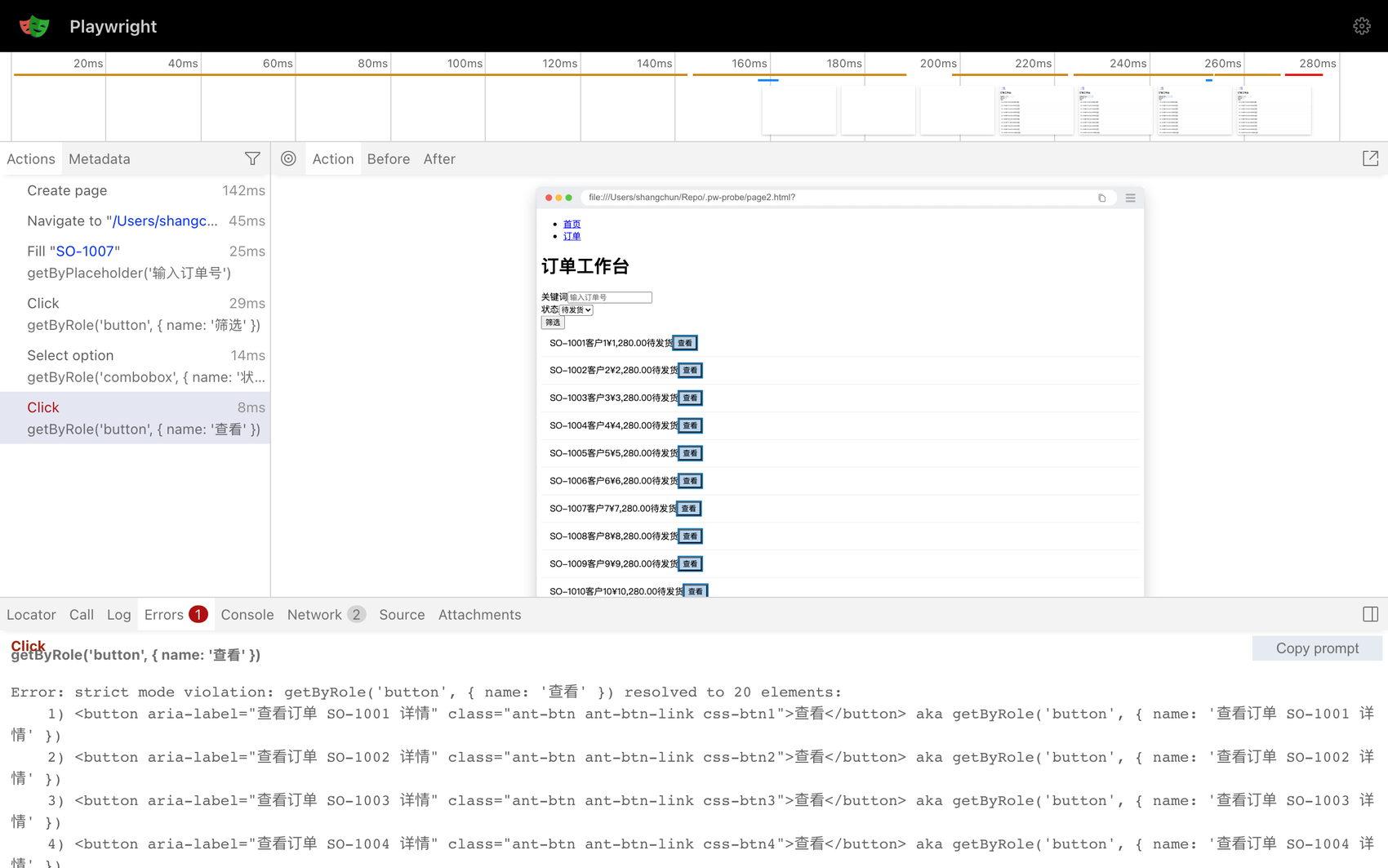Viewport: 1388px width, 868px height.
Task: Select the Fill SO-1007 action
Action: coord(135,261)
